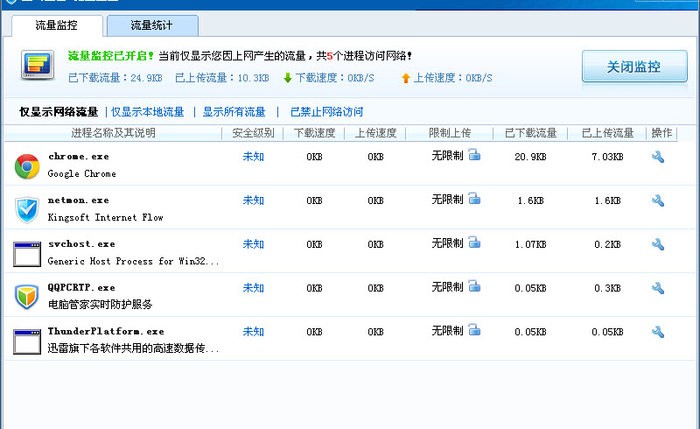Click the svchost.exe window icon
Viewport: 700px width, 429px height.
pyautogui.click(x=27, y=254)
